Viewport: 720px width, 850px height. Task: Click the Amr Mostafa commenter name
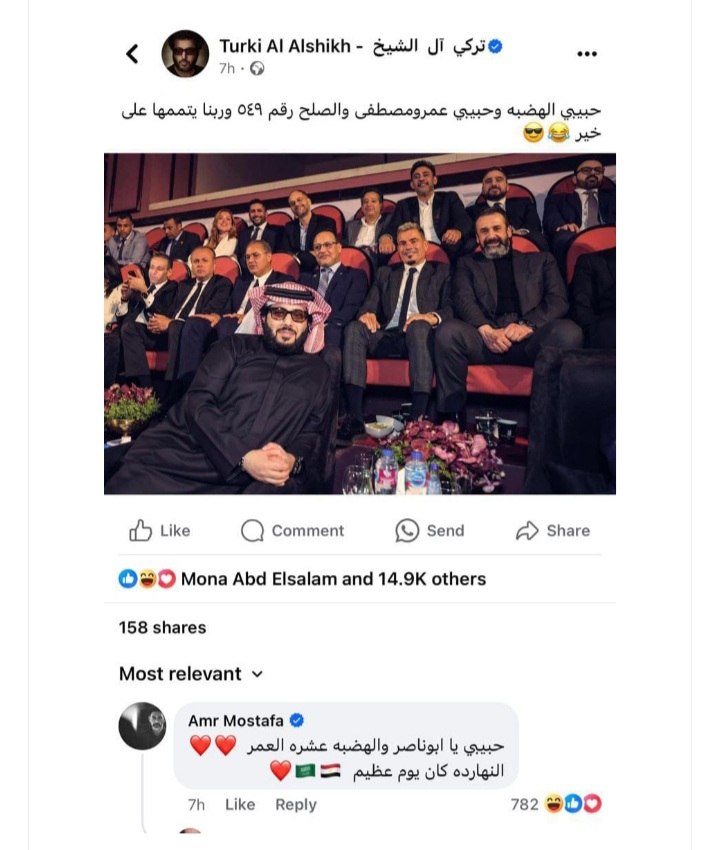tap(235, 720)
